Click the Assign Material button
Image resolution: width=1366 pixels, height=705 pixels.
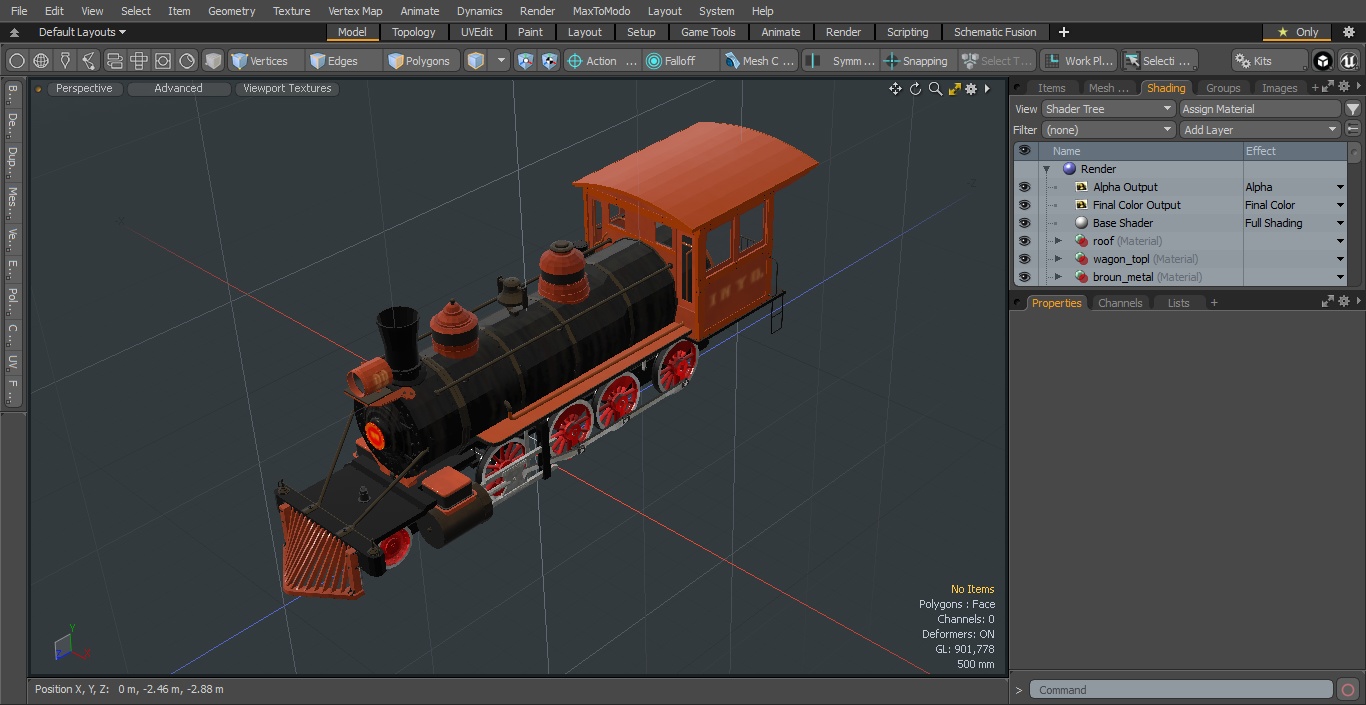pyautogui.click(x=1258, y=108)
